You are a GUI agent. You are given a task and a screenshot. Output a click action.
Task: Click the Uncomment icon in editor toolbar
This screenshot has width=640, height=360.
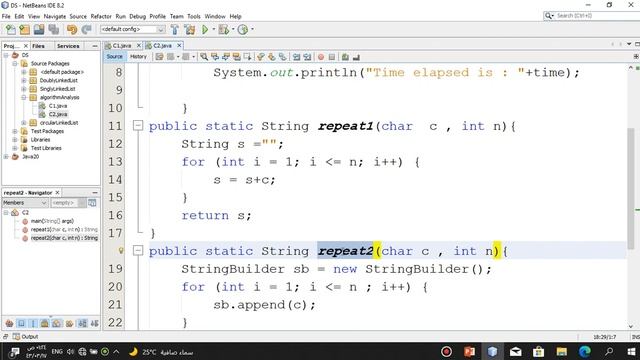coord(356,57)
